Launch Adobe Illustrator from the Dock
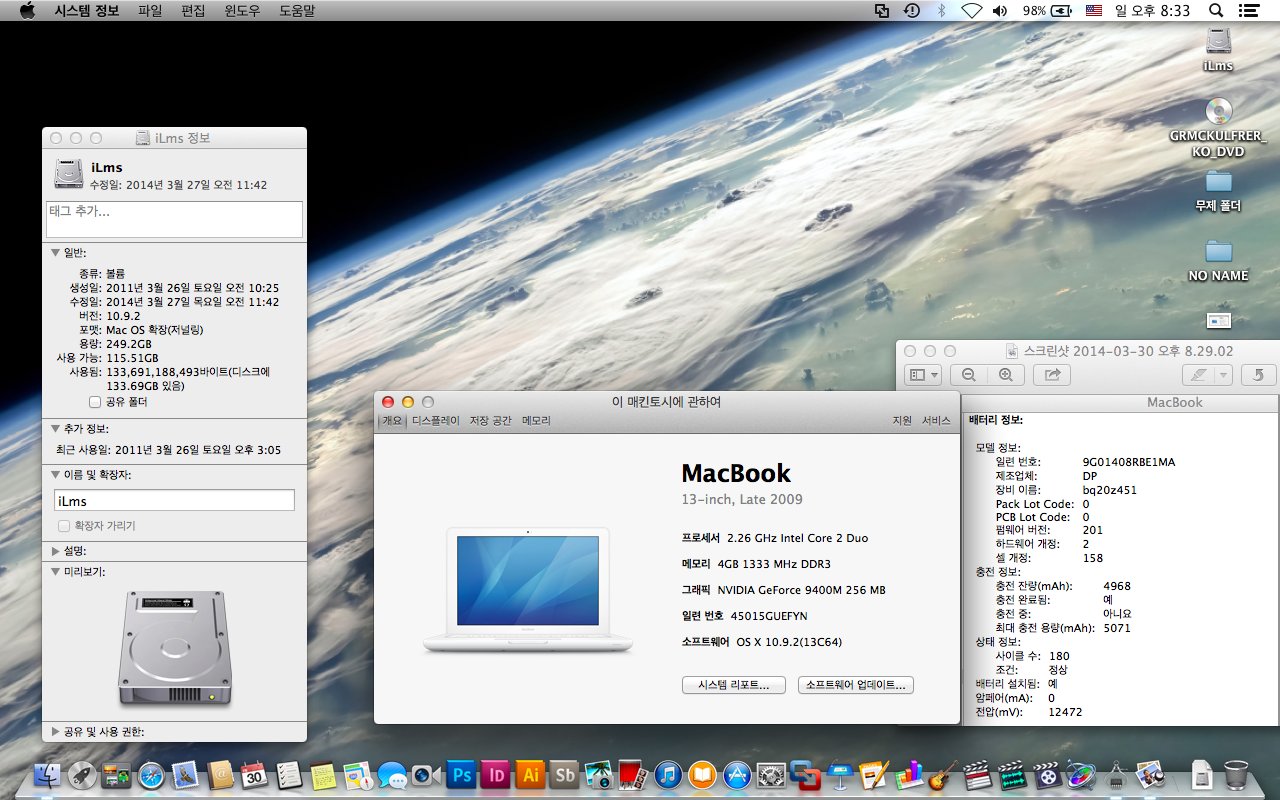The image size is (1280, 800). pos(530,774)
